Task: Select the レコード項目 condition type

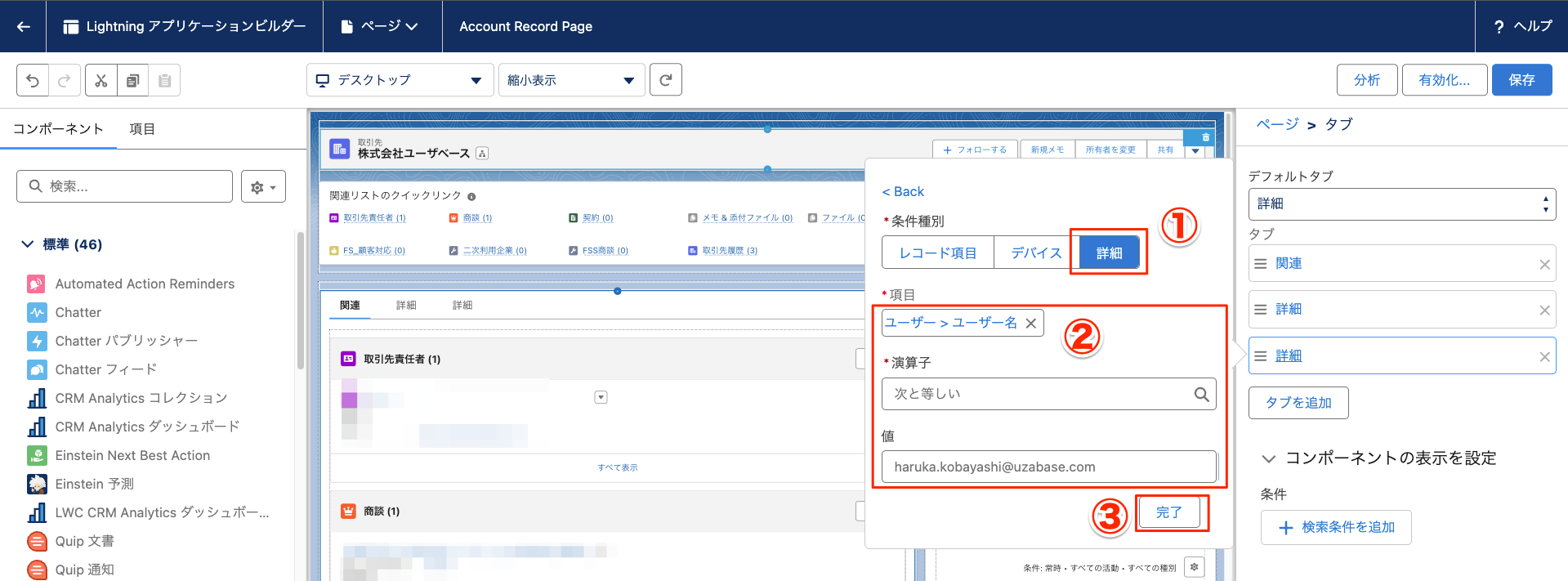Action: click(937, 253)
